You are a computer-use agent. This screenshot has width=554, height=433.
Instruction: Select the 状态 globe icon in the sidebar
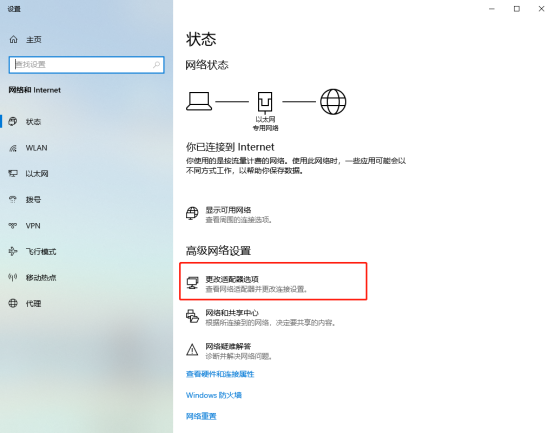(13, 121)
